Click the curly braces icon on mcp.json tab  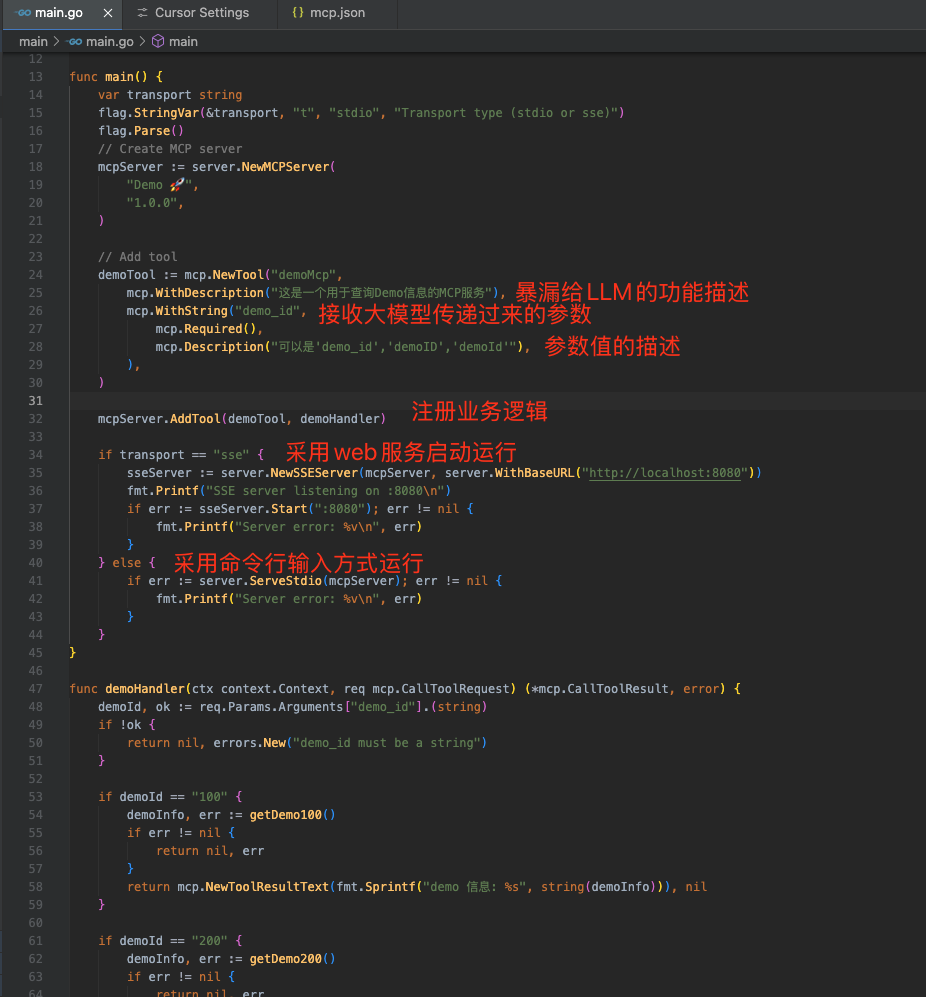coord(298,13)
